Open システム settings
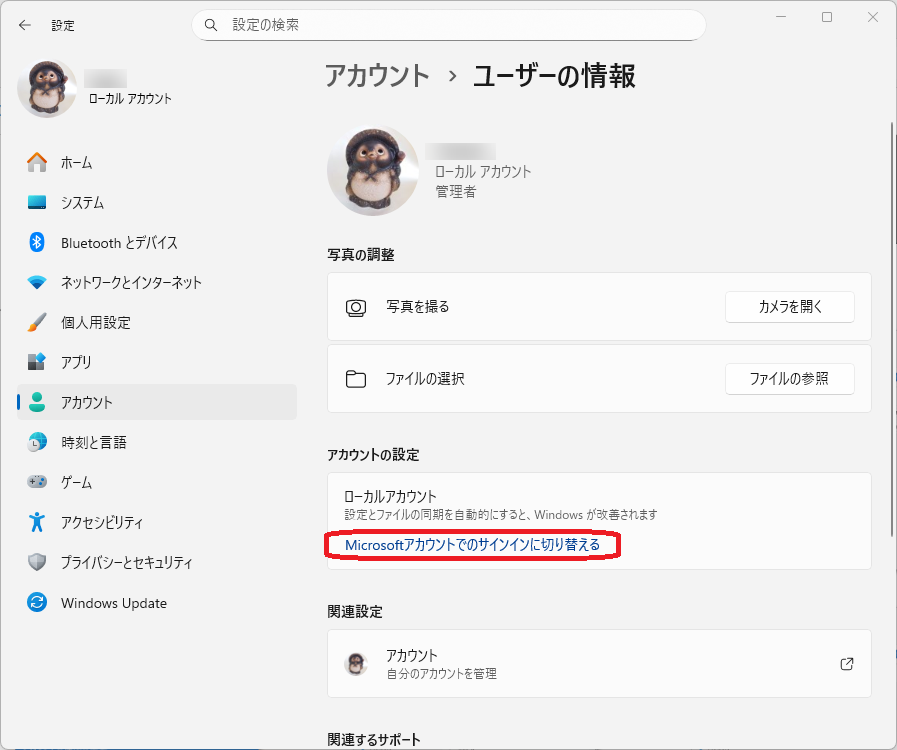Image resolution: width=897 pixels, height=750 pixels. [157, 203]
